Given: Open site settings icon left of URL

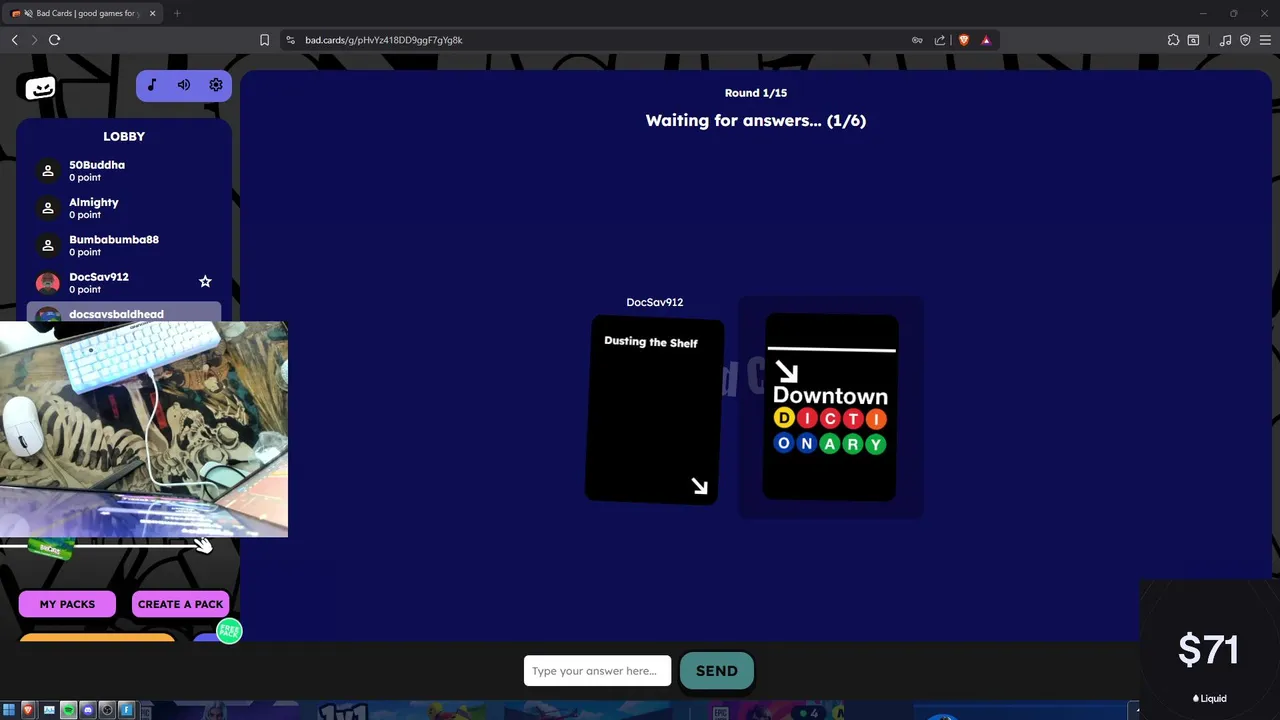Looking at the screenshot, I should pos(290,40).
